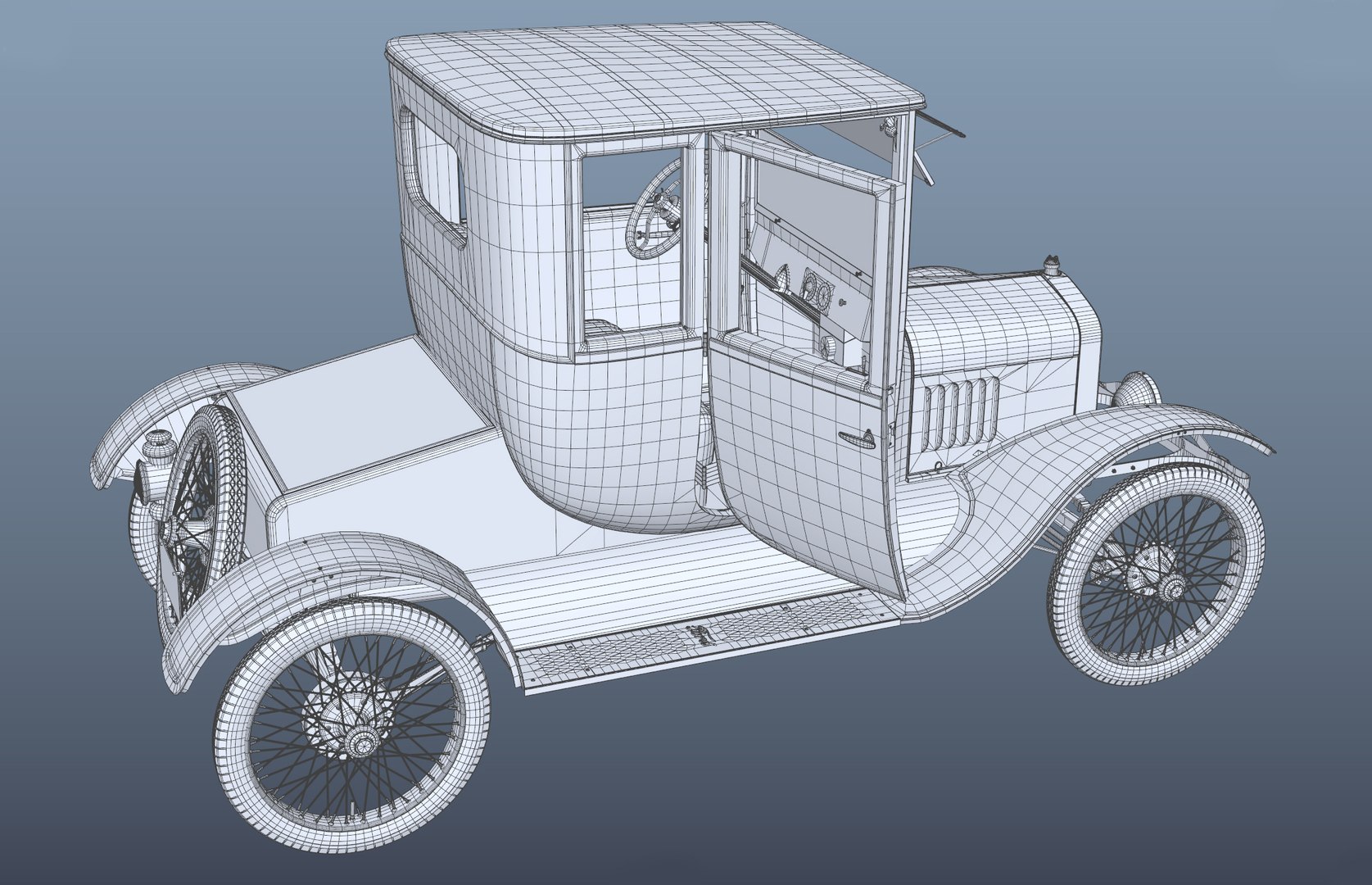Pick the open door's exterior handle

(858, 439)
